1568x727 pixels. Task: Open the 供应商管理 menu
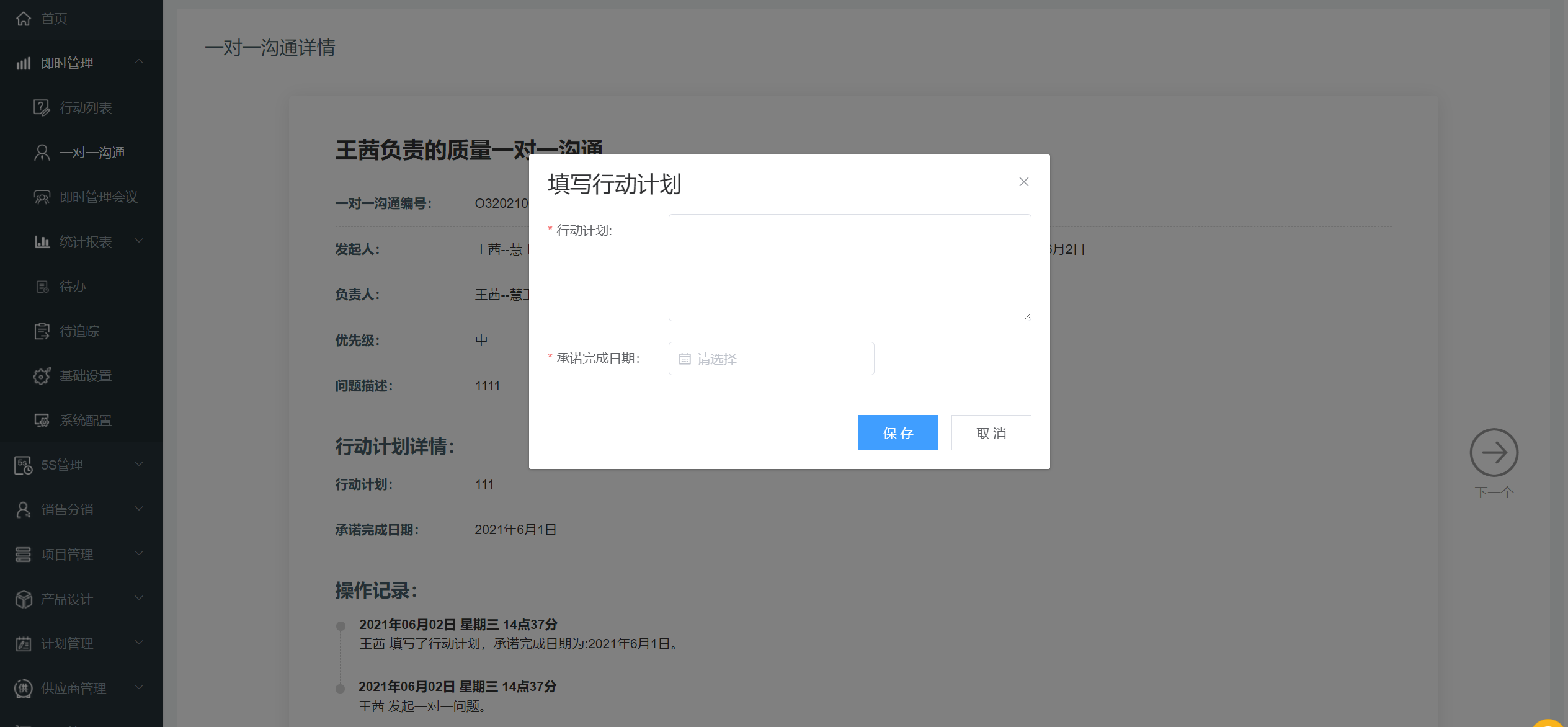pyautogui.click(x=73, y=689)
